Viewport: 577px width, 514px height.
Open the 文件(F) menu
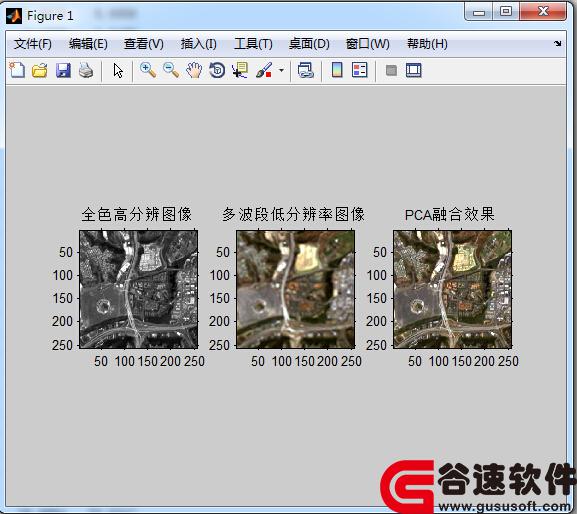click(x=33, y=44)
